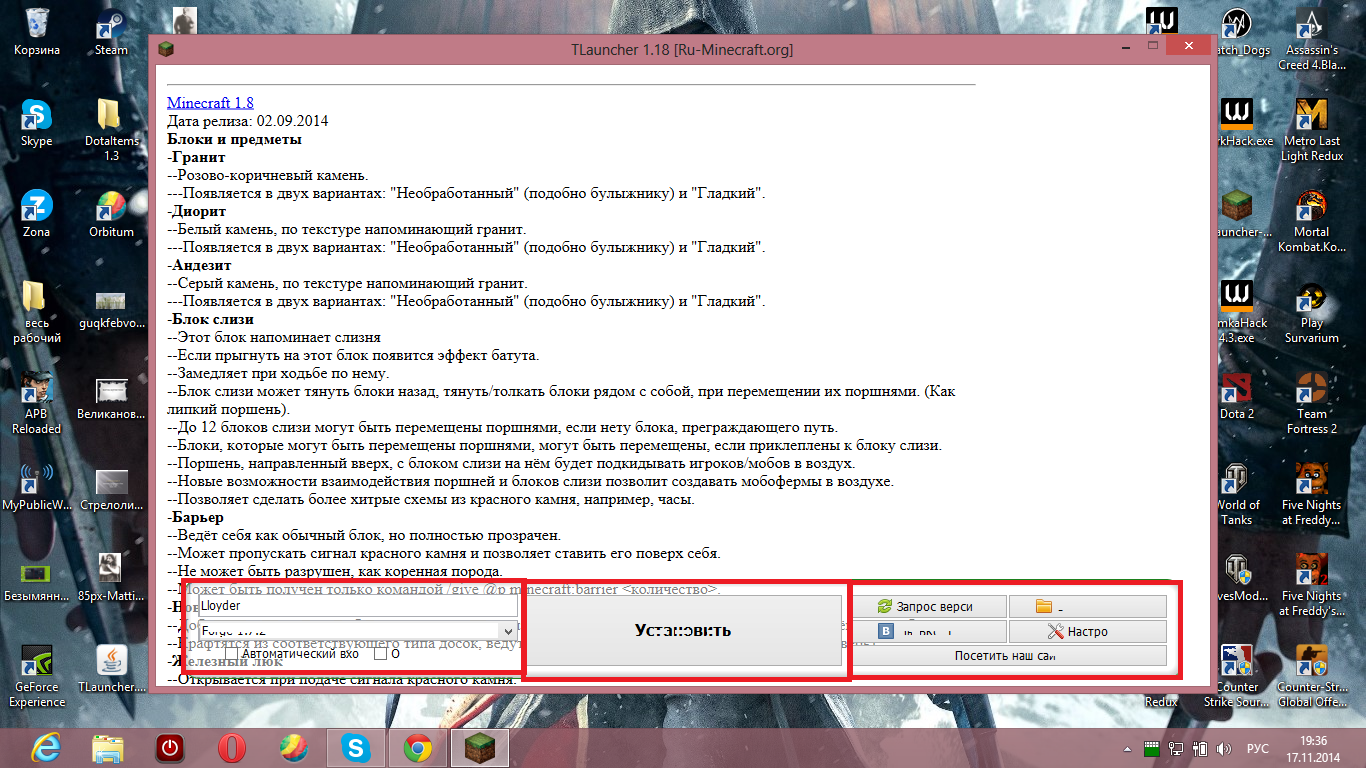1366x768 pixels.
Task: Select the Orbitum desktop shortcut
Action: 111,213
